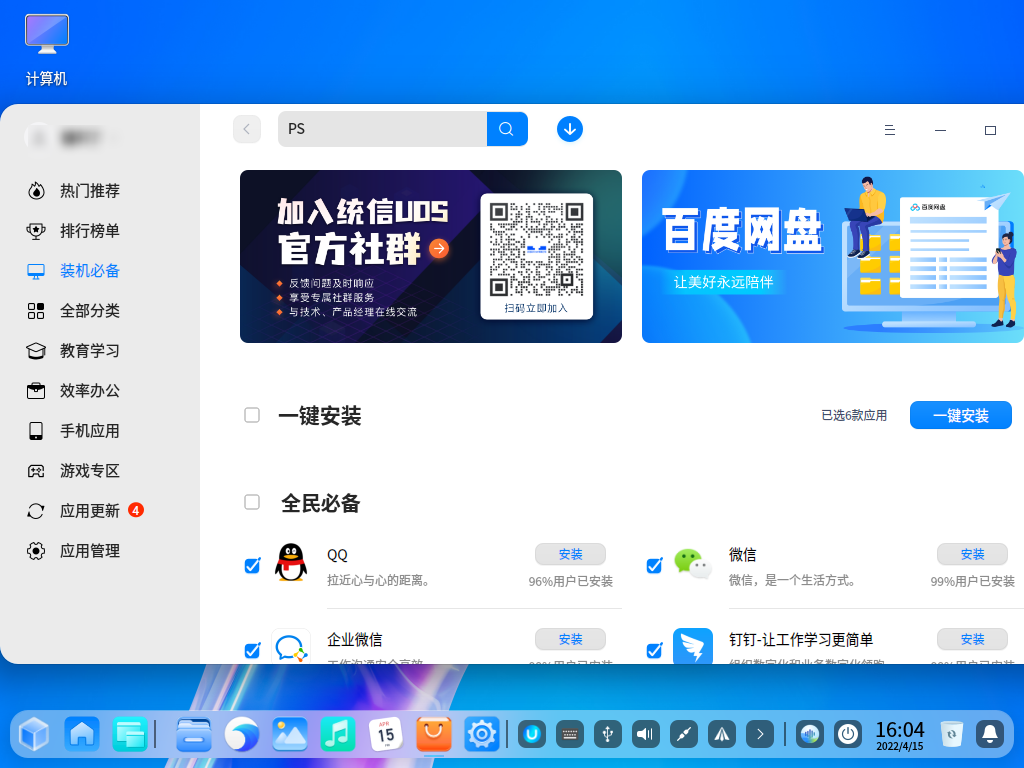
Task: Click the USB device tray icon
Action: [x=607, y=735]
